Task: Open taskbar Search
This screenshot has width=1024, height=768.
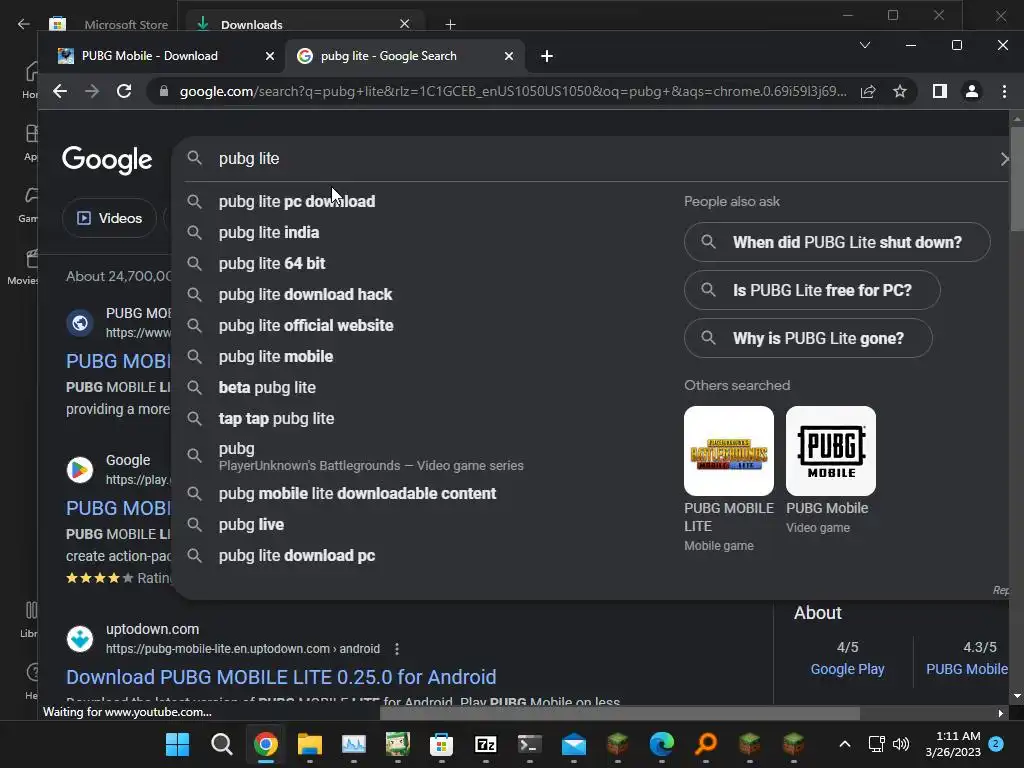Action: tap(221, 744)
